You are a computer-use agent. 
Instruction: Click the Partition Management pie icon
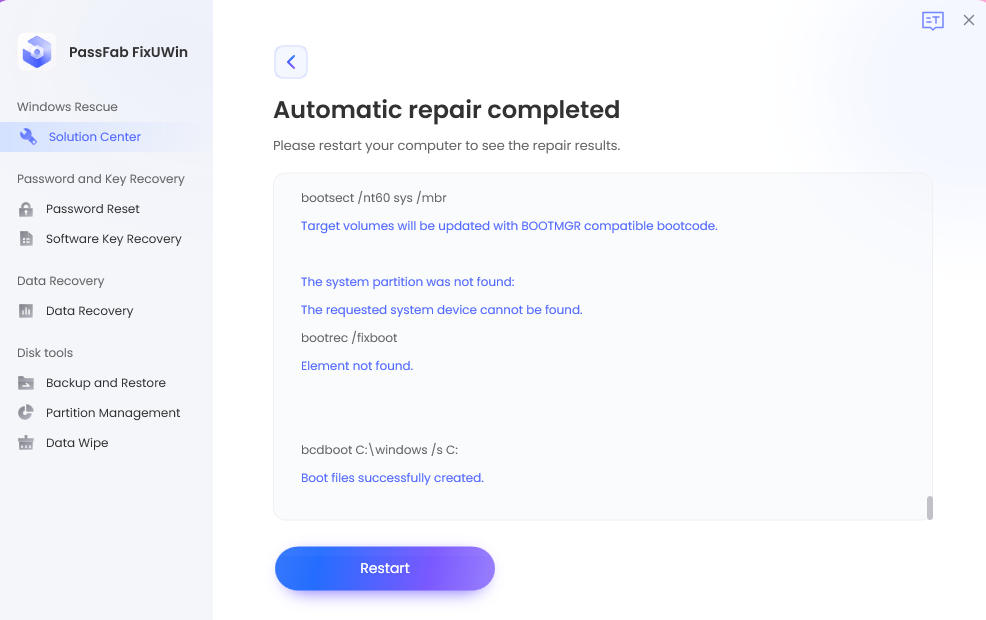pyautogui.click(x=26, y=413)
